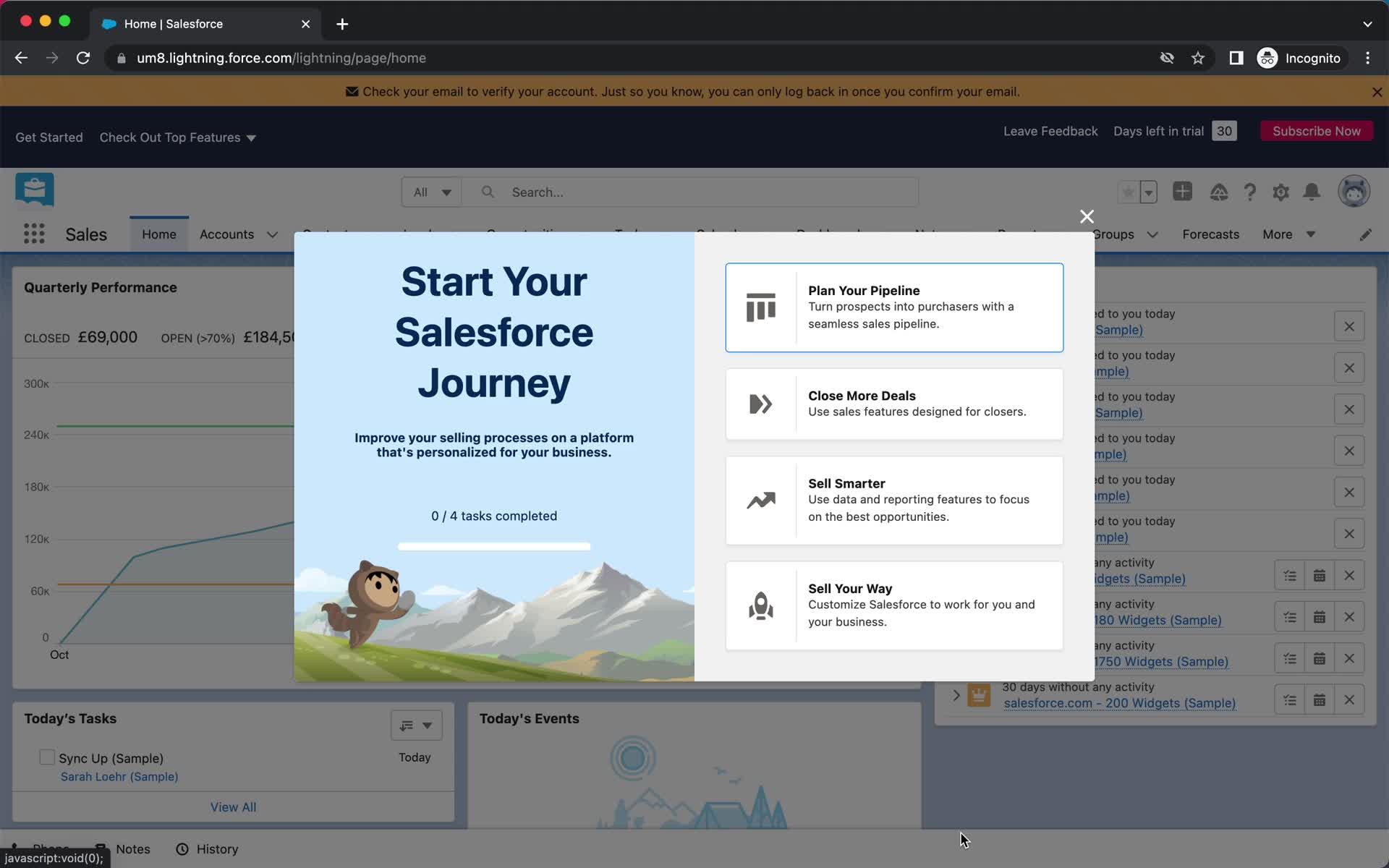Expand the Groups tab dropdown chevron
The image size is (1389, 868).
(x=1152, y=234)
